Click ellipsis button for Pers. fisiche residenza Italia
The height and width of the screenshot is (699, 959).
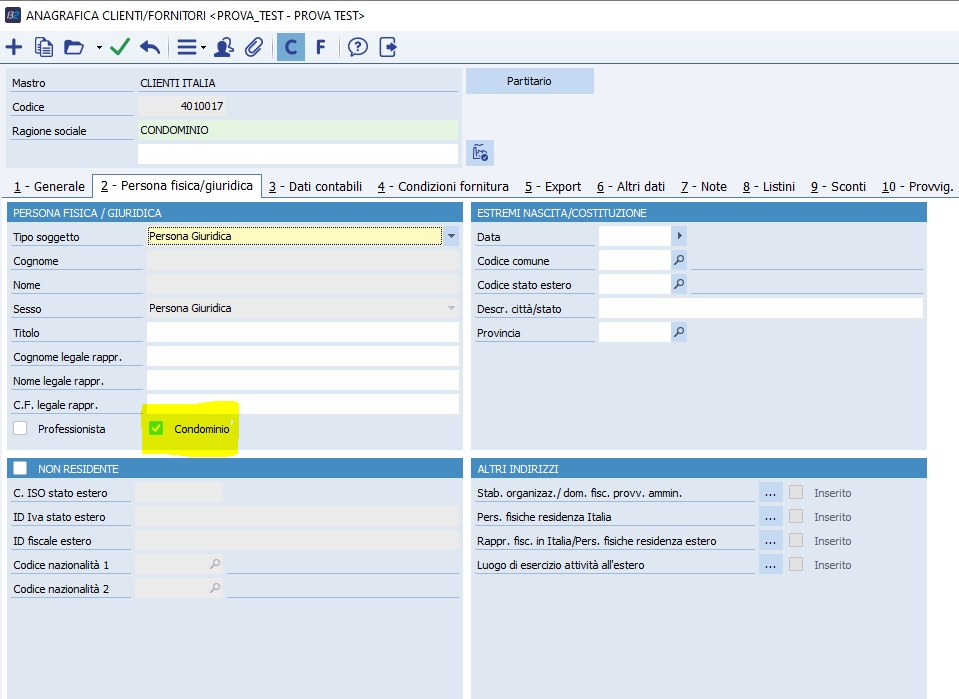coord(770,517)
